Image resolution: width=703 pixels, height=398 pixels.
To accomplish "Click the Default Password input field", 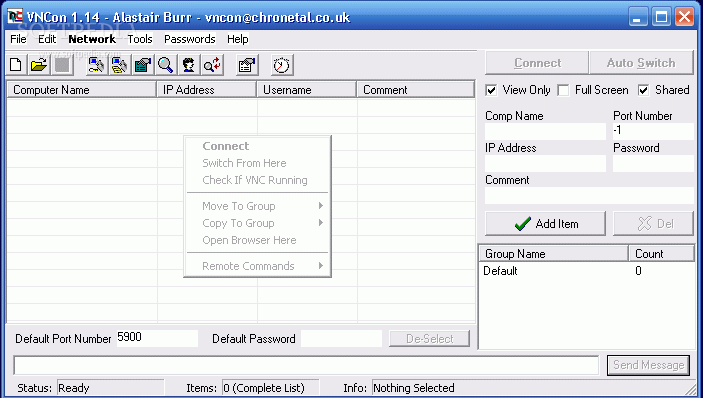I will pos(341,338).
